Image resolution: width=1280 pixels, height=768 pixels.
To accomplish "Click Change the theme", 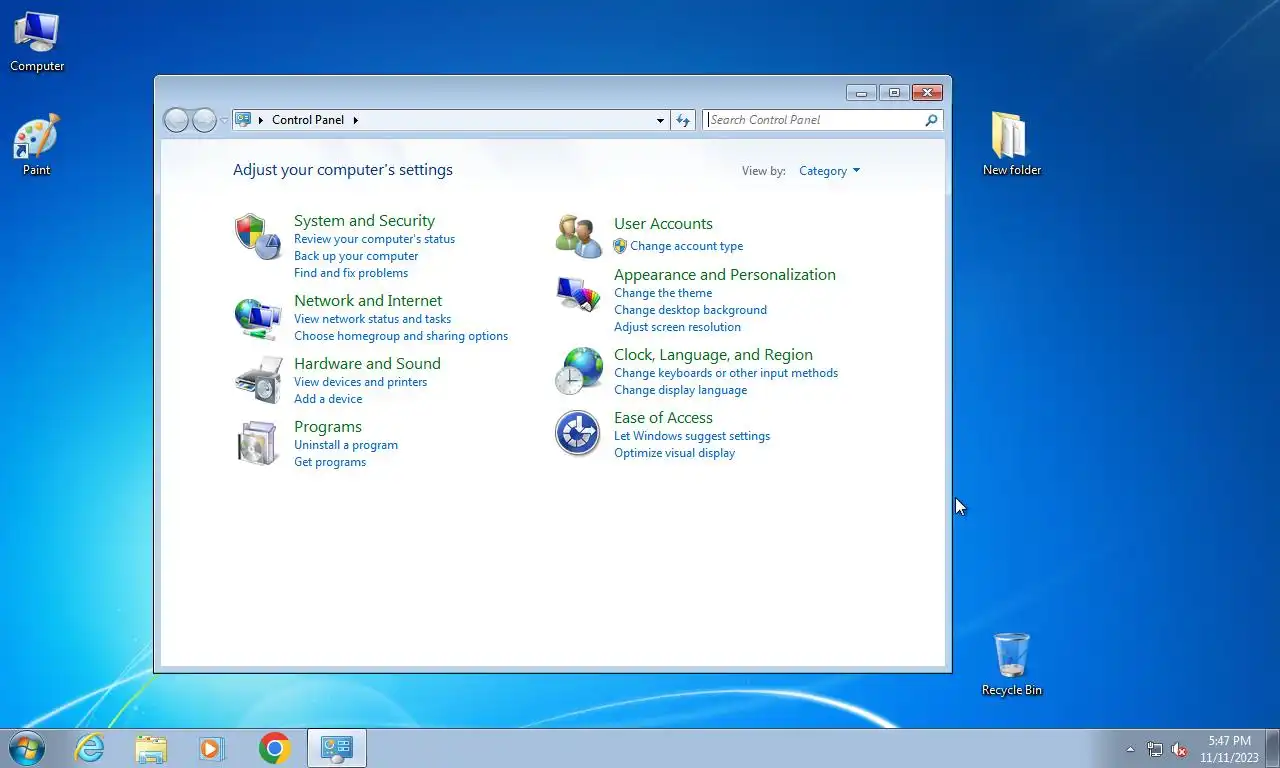I will tap(663, 293).
